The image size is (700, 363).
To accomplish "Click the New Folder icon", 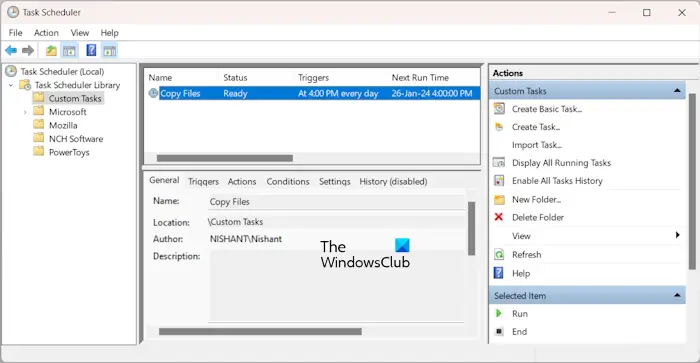I will pos(499,200).
